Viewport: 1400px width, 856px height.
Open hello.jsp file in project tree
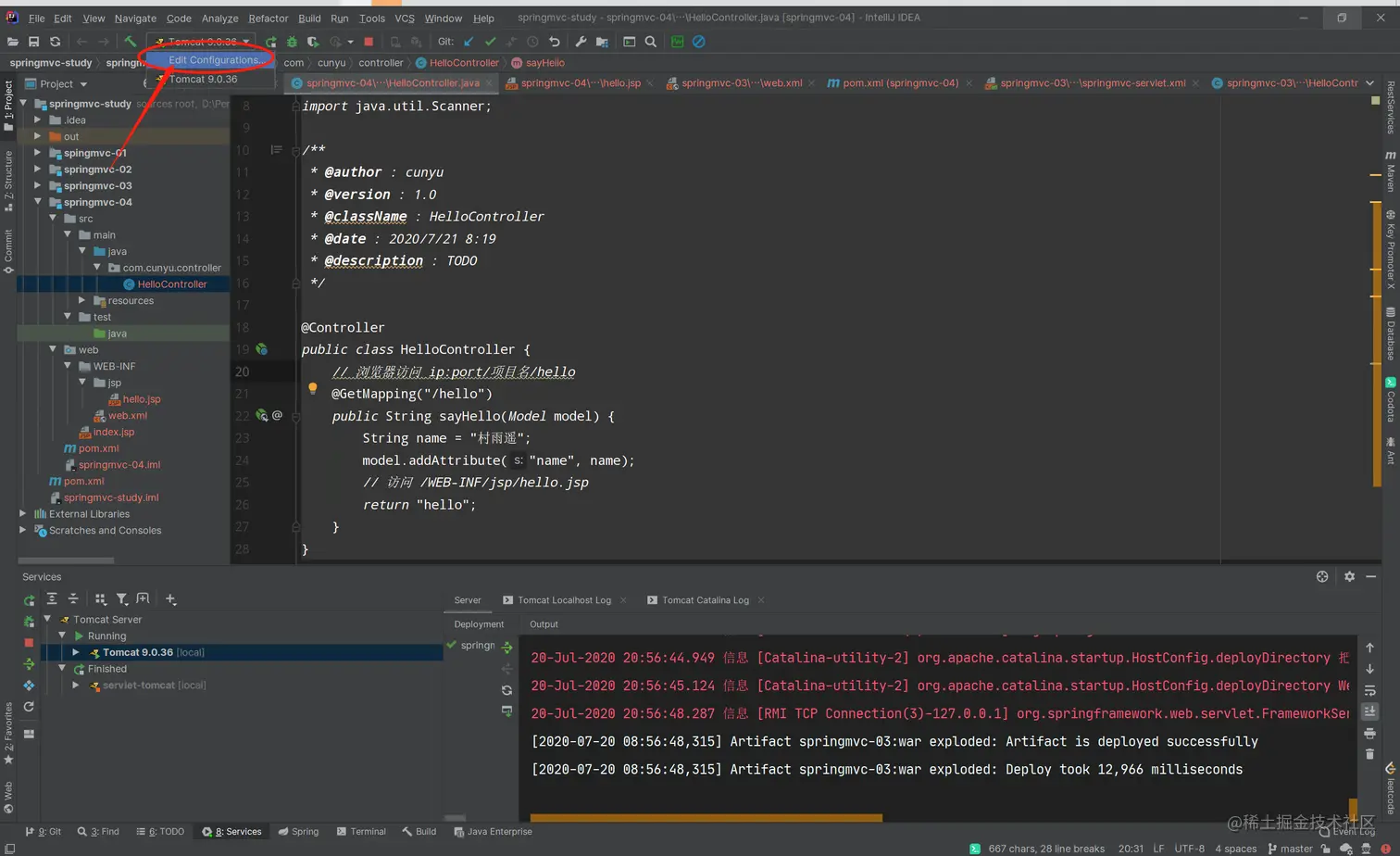click(x=142, y=399)
